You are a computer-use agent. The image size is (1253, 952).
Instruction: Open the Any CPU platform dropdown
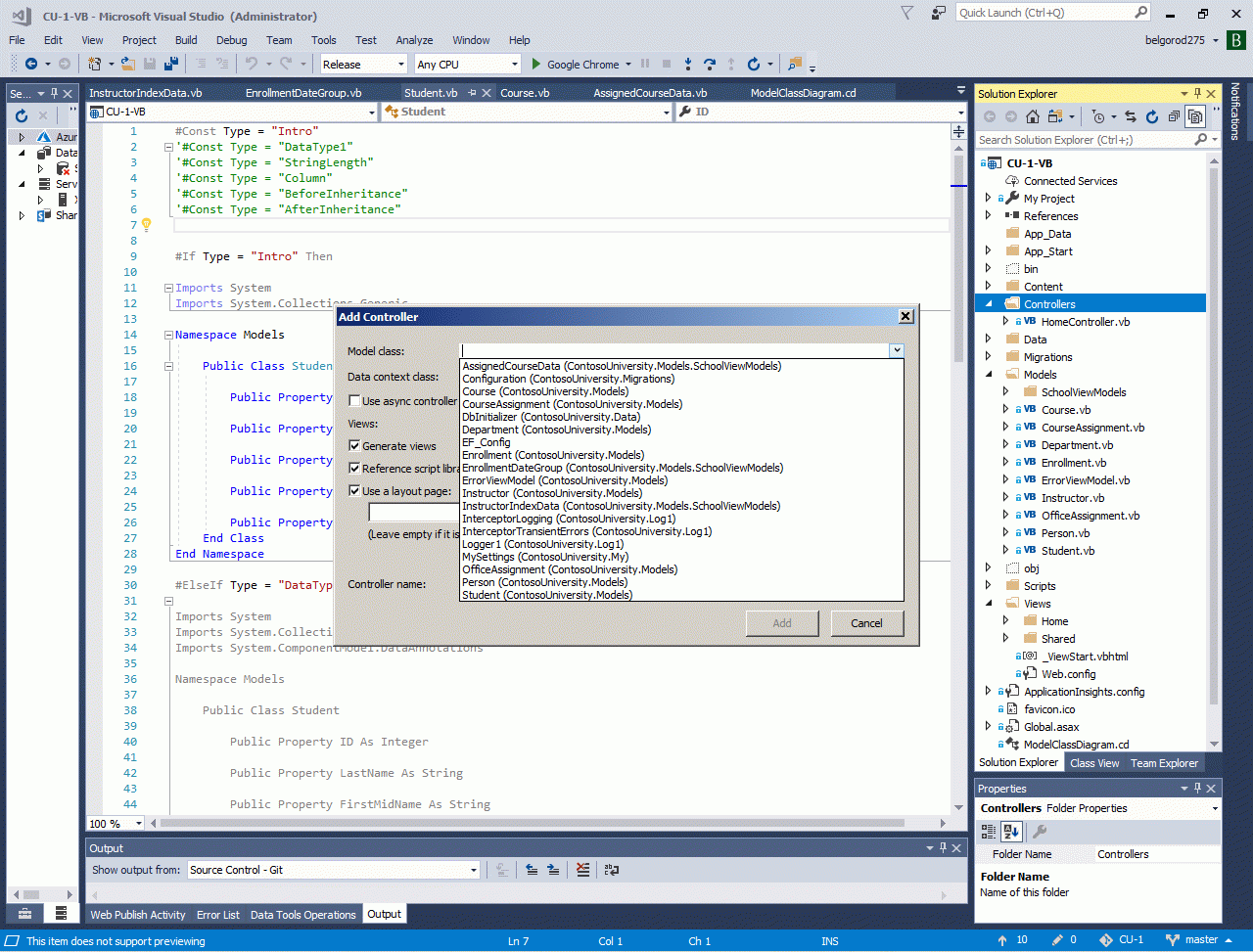click(468, 65)
